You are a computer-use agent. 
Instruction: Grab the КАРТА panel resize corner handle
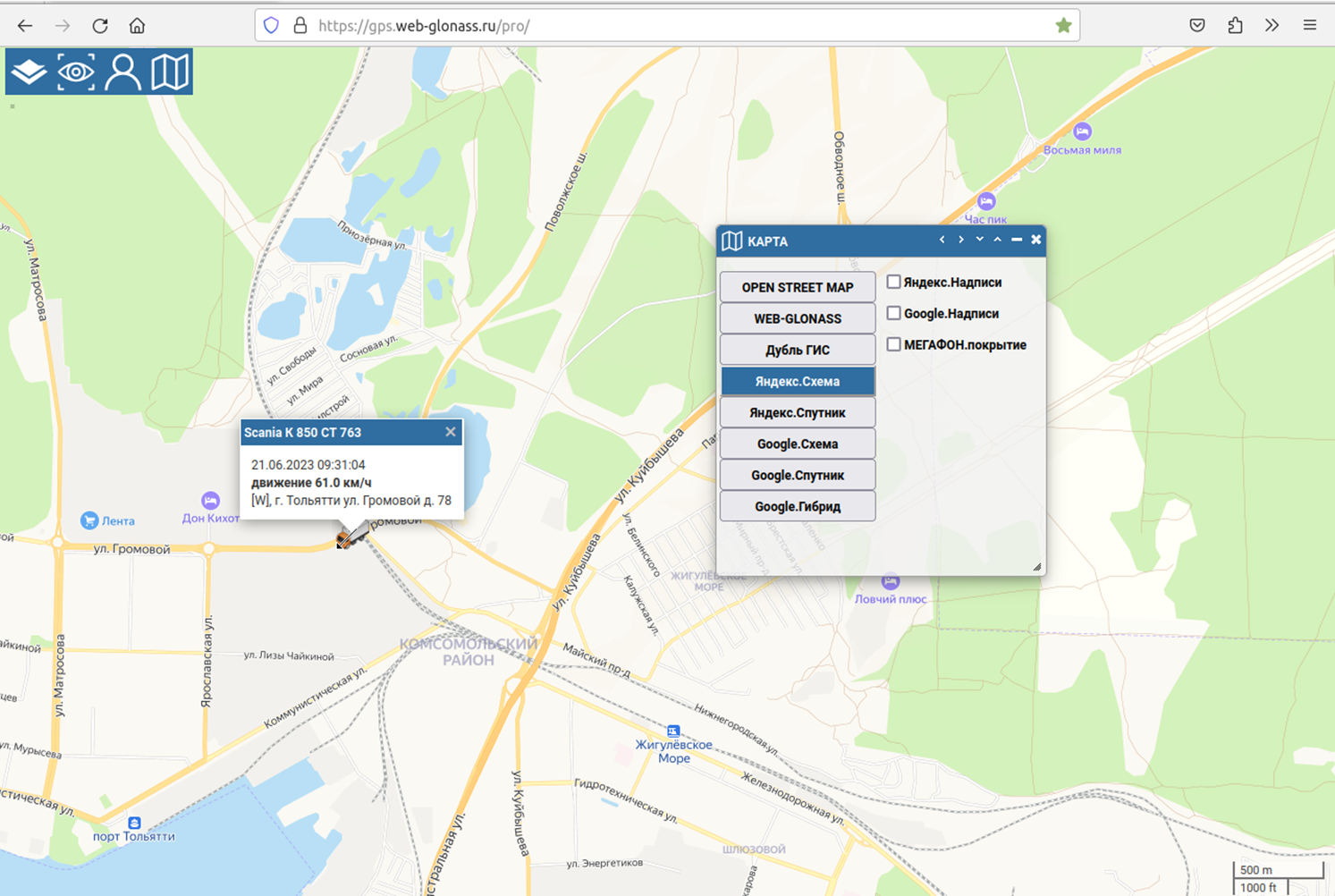tap(1037, 567)
